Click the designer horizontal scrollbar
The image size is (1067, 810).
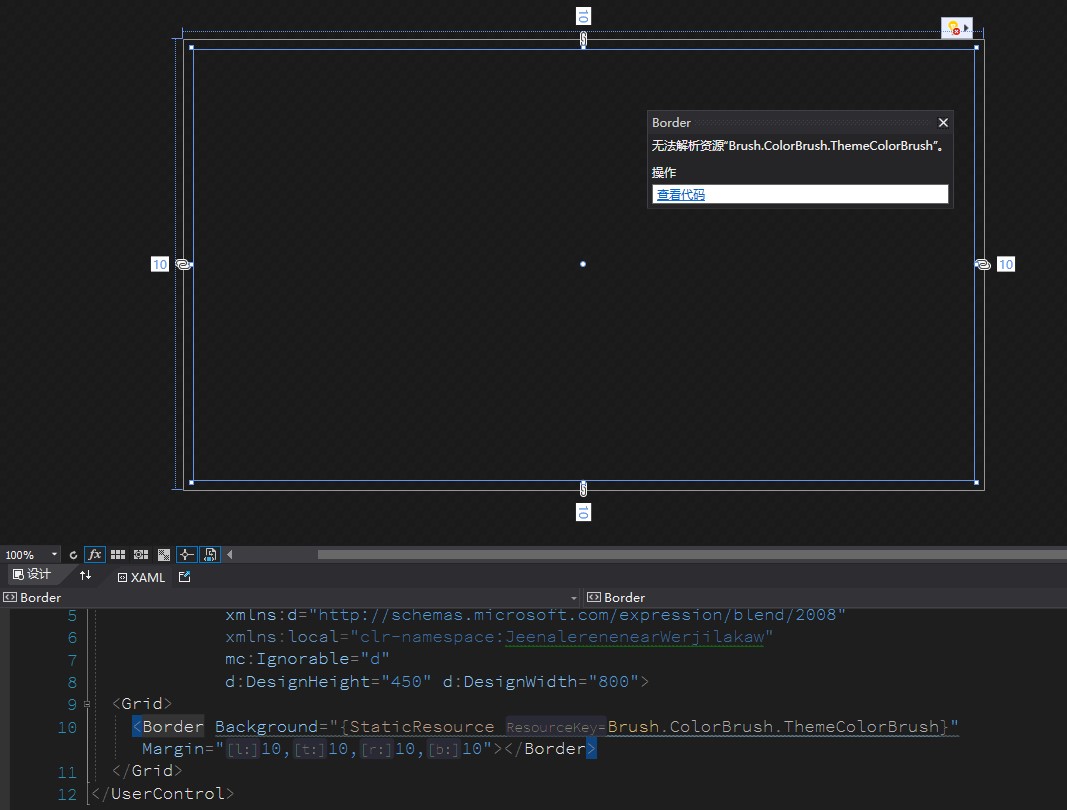pos(692,555)
